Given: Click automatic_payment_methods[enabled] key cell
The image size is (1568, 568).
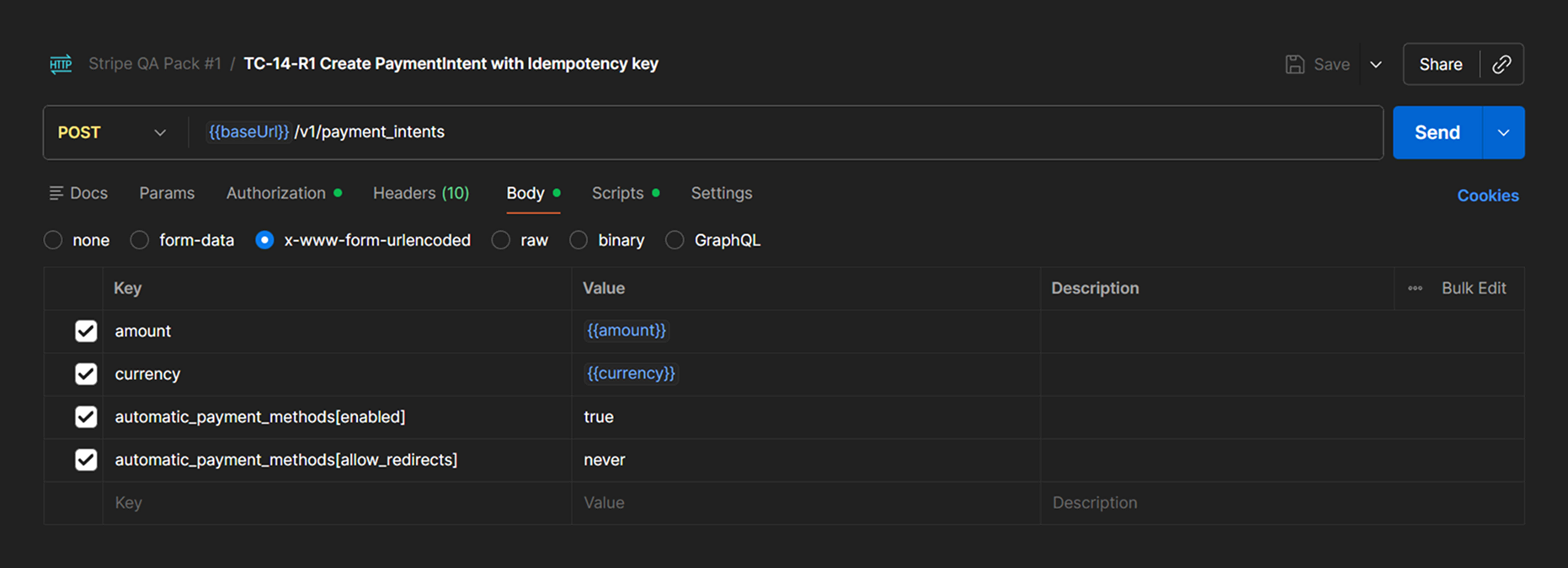Looking at the screenshot, I should (x=337, y=417).
